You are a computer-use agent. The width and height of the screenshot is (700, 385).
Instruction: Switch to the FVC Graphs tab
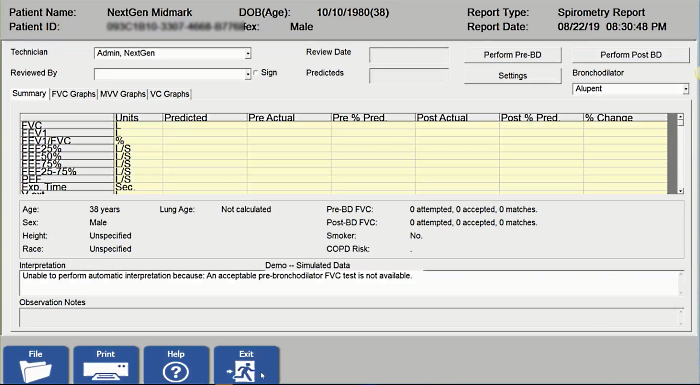pyautogui.click(x=73, y=94)
